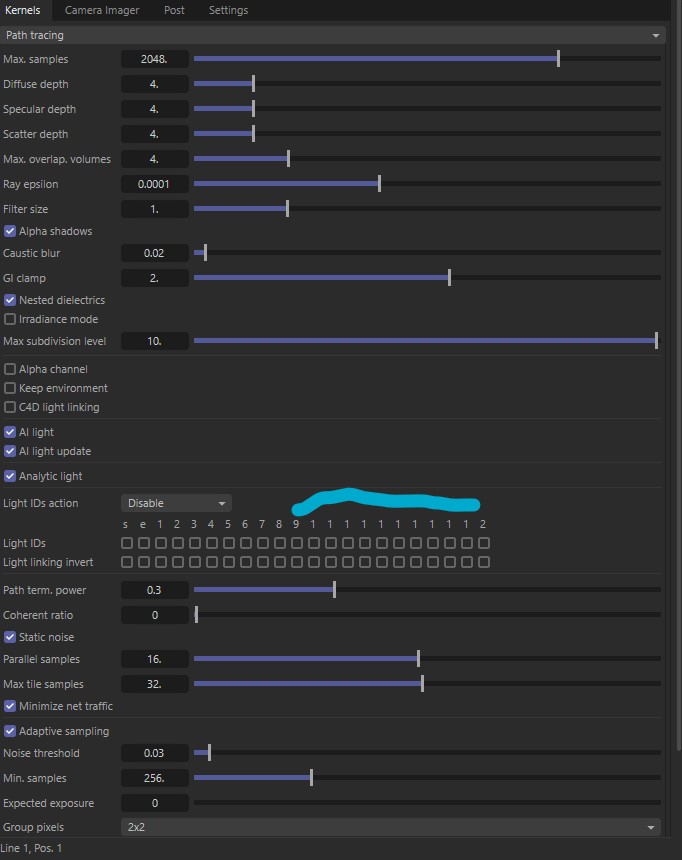This screenshot has width=682, height=860.
Task: Click the Diffuse depth slider
Action: [427, 84]
